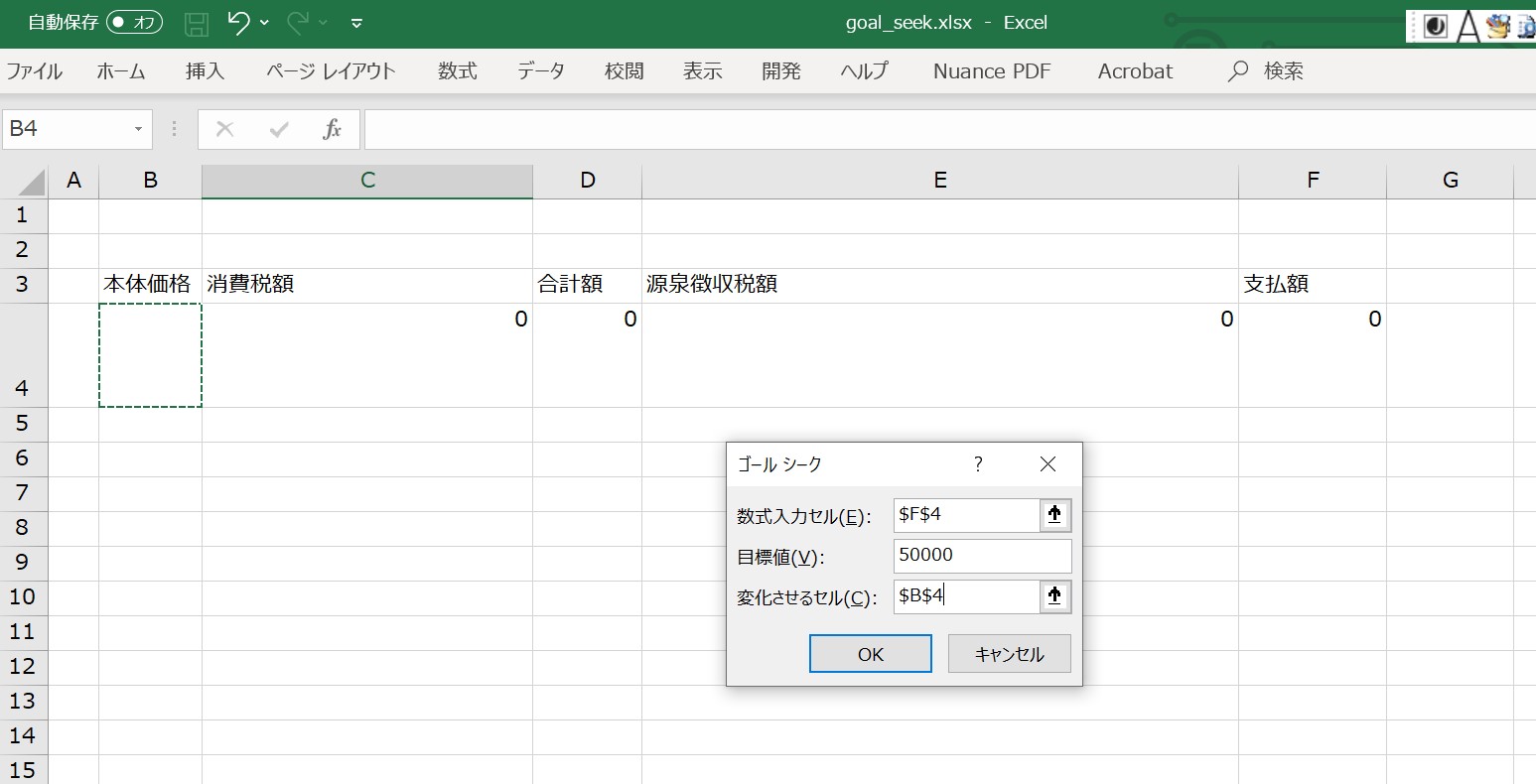
Task: Click the 数式入力セル field with $F$4
Action: 966,515
